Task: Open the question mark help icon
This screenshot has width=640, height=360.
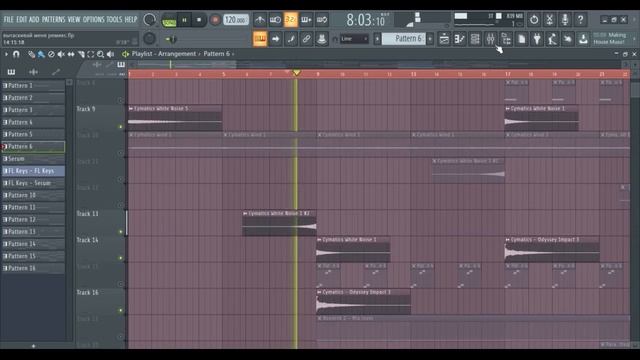Action: click(580, 20)
